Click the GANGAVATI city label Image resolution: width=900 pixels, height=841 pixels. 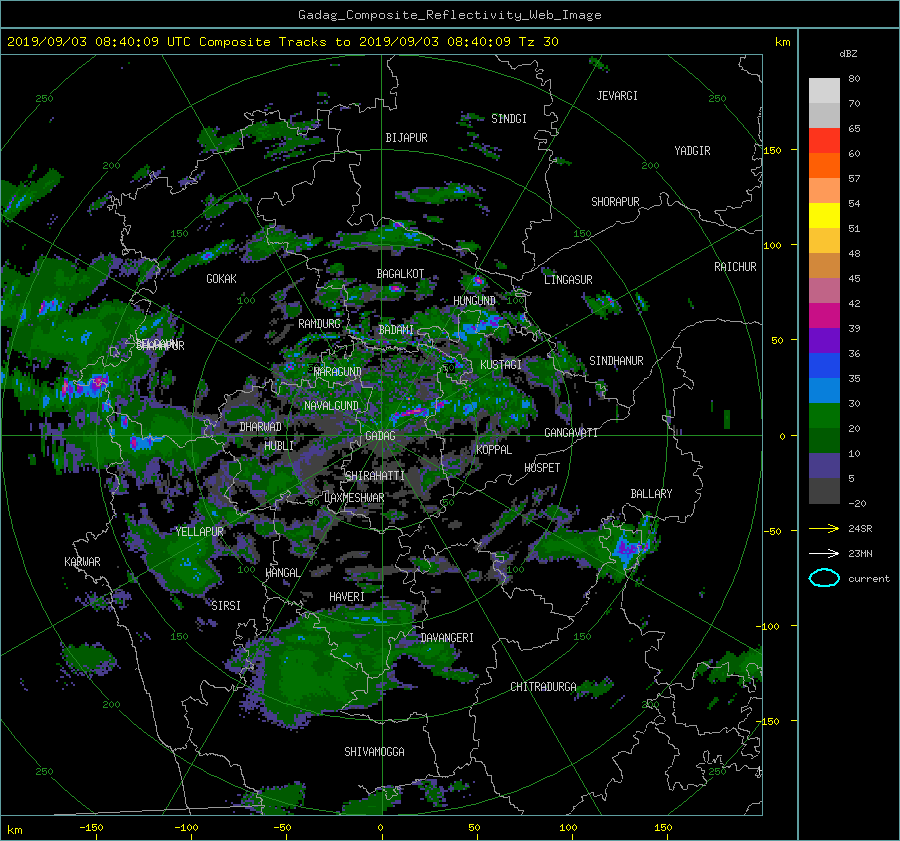coord(571,433)
